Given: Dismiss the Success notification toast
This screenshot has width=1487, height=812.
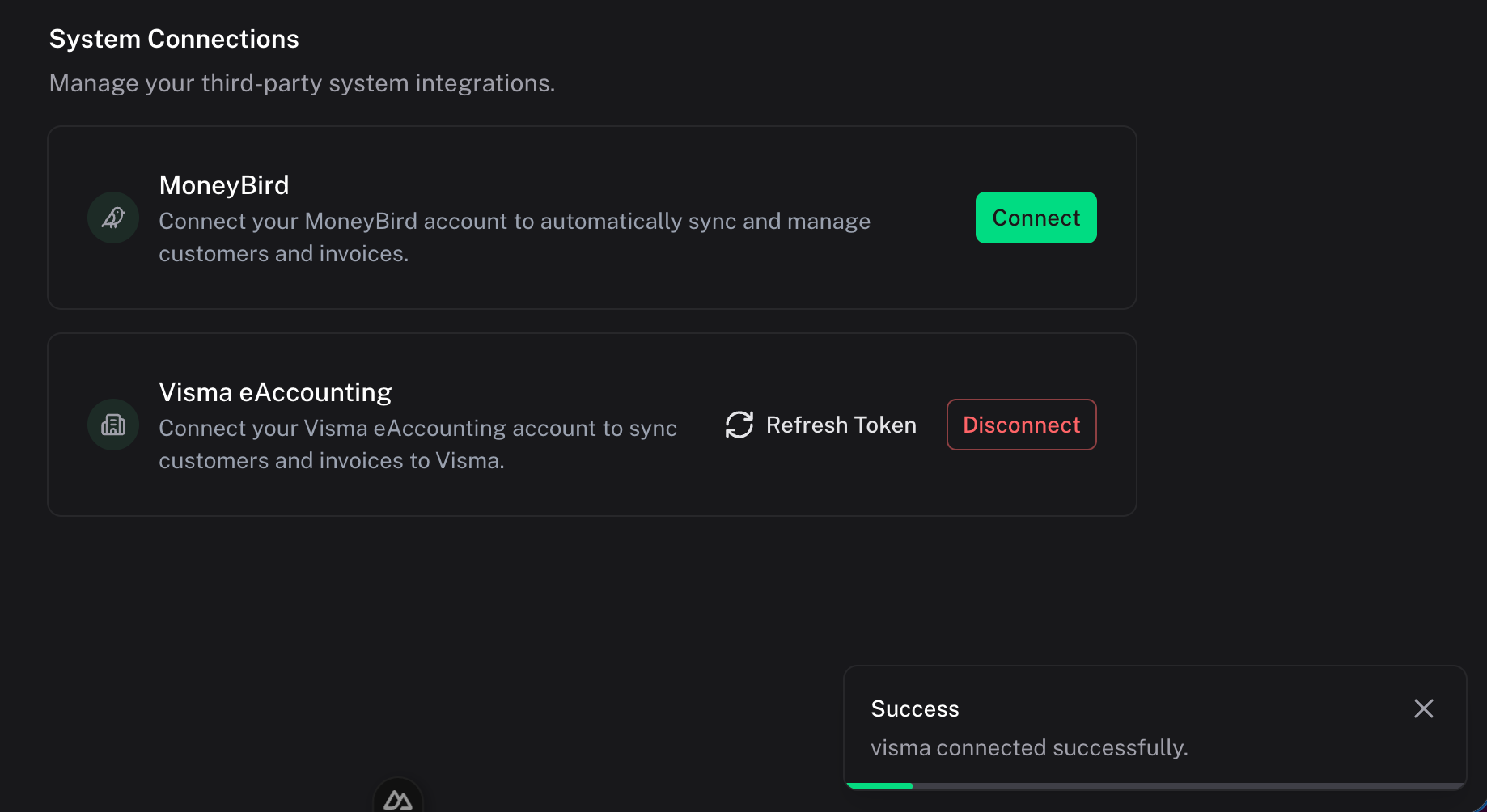Looking at the screenshot, I should tap(1424, 708).
